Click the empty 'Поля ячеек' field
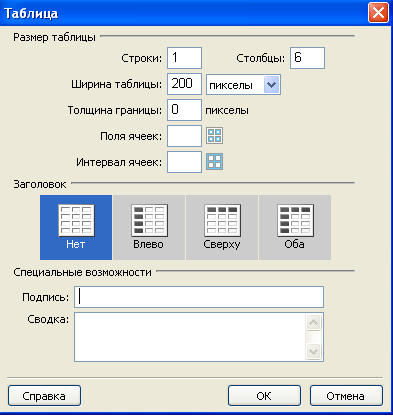Image resolution: width=393 pixels, height=416 pixels. coord(184,136)
